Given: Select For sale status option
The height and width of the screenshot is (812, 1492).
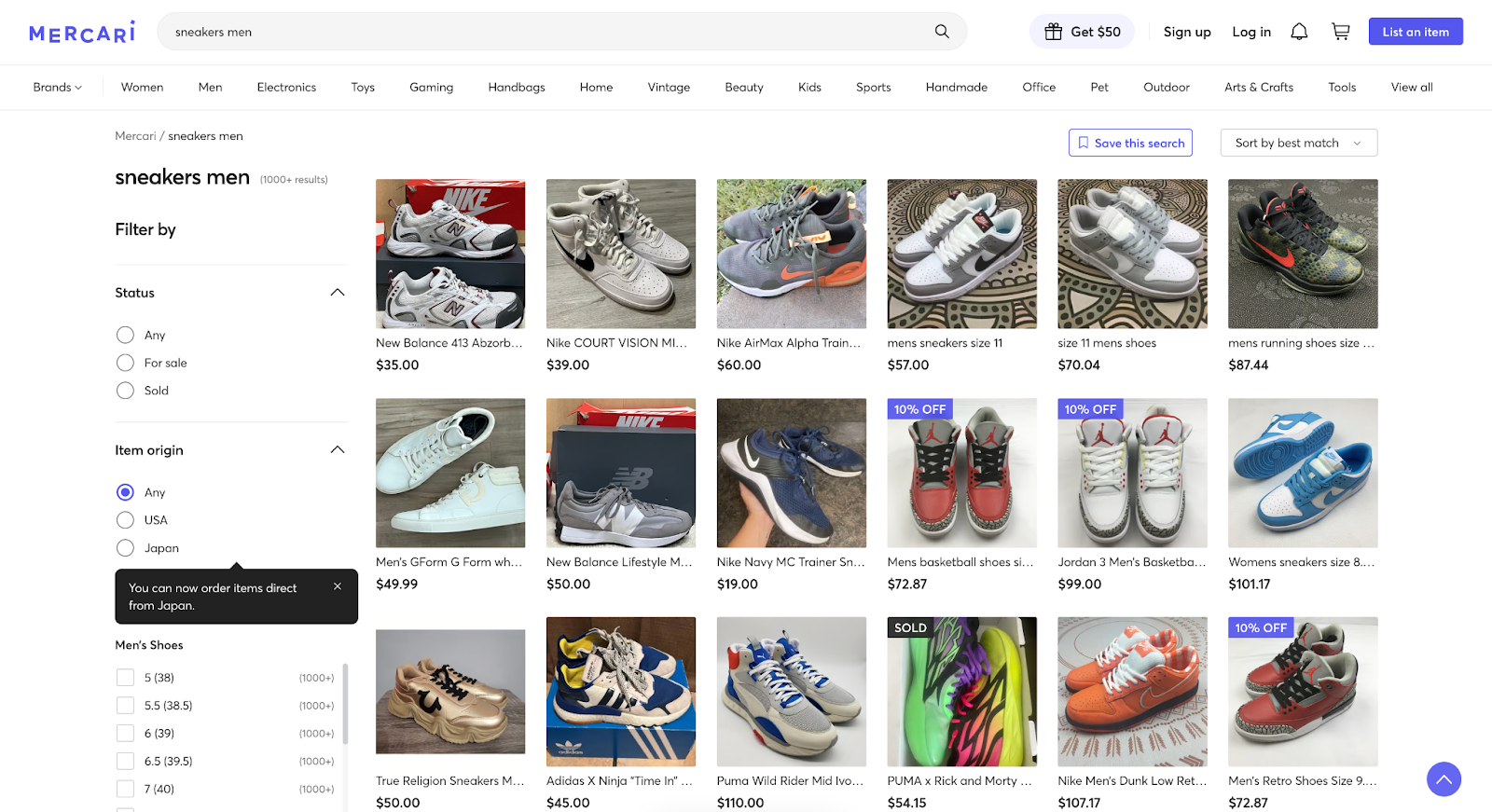Looking at the screenshot, I should pyautogui.click(x=125, y=363).
